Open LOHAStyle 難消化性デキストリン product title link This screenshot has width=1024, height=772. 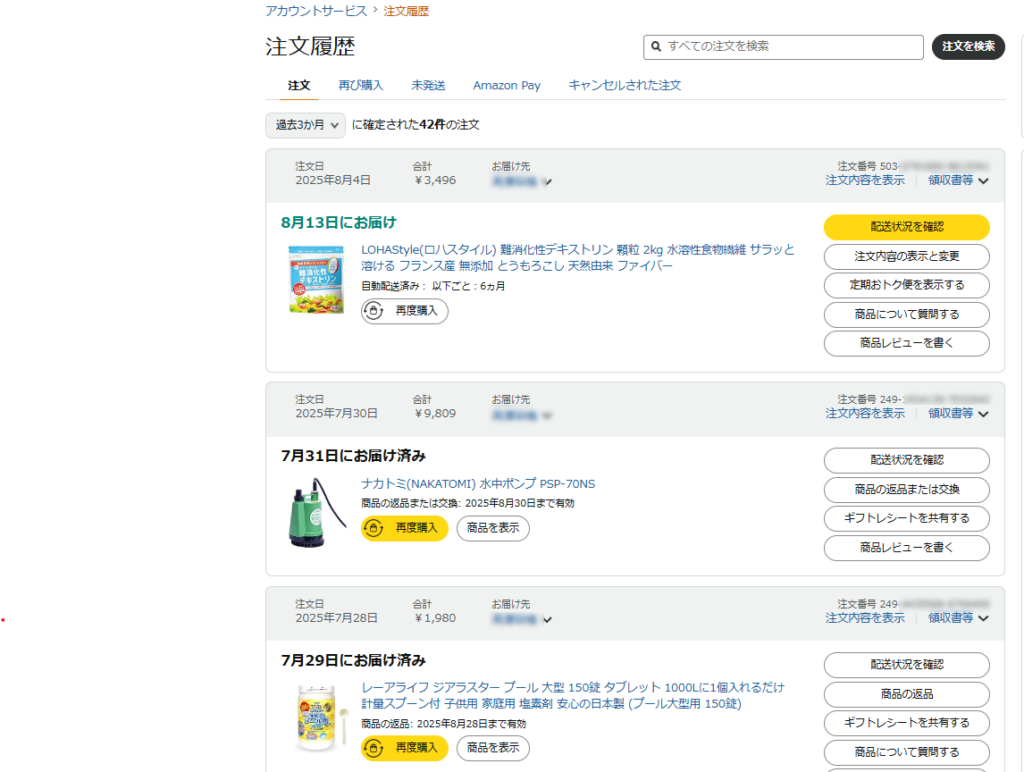point(578,258)
